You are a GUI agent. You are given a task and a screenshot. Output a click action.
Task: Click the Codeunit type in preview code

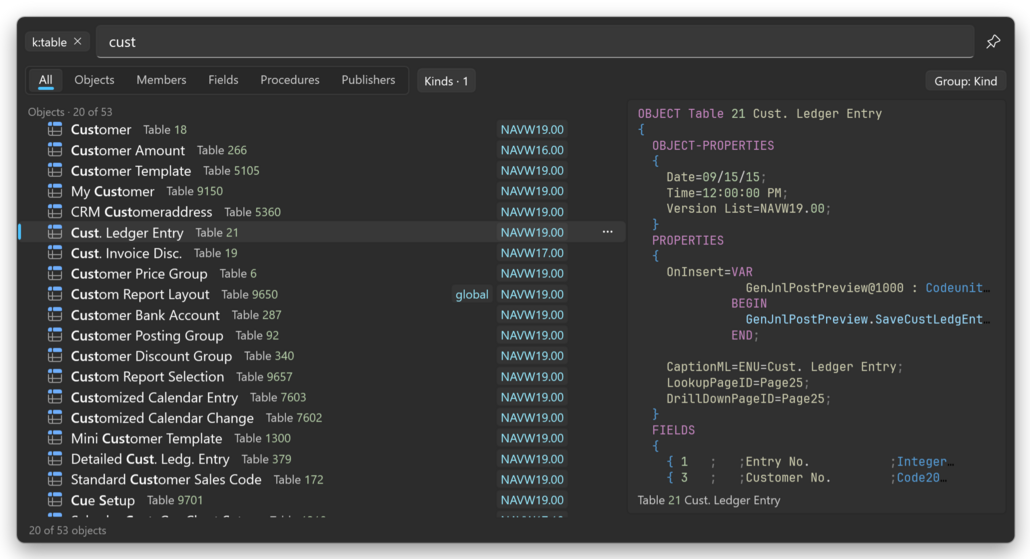click(955, 288)
